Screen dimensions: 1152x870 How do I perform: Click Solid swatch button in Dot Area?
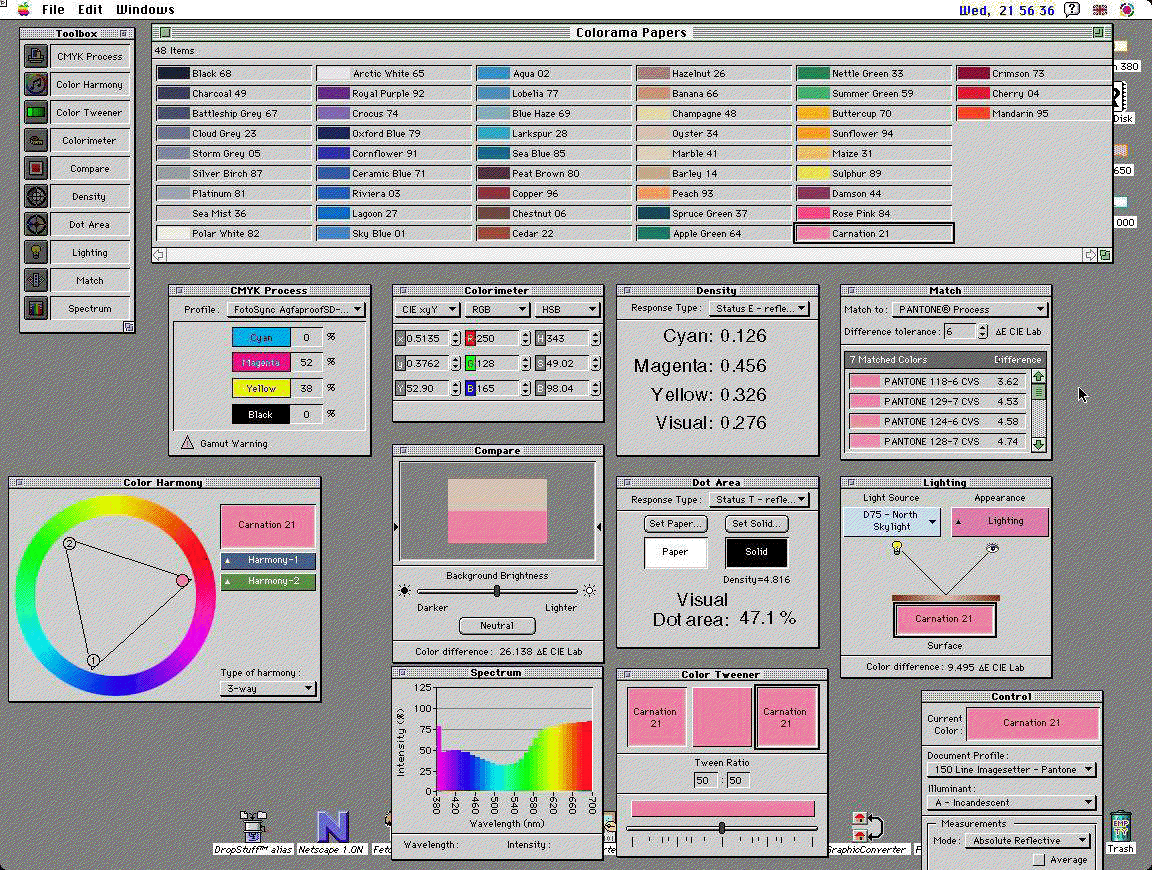(x=757, y=553)
